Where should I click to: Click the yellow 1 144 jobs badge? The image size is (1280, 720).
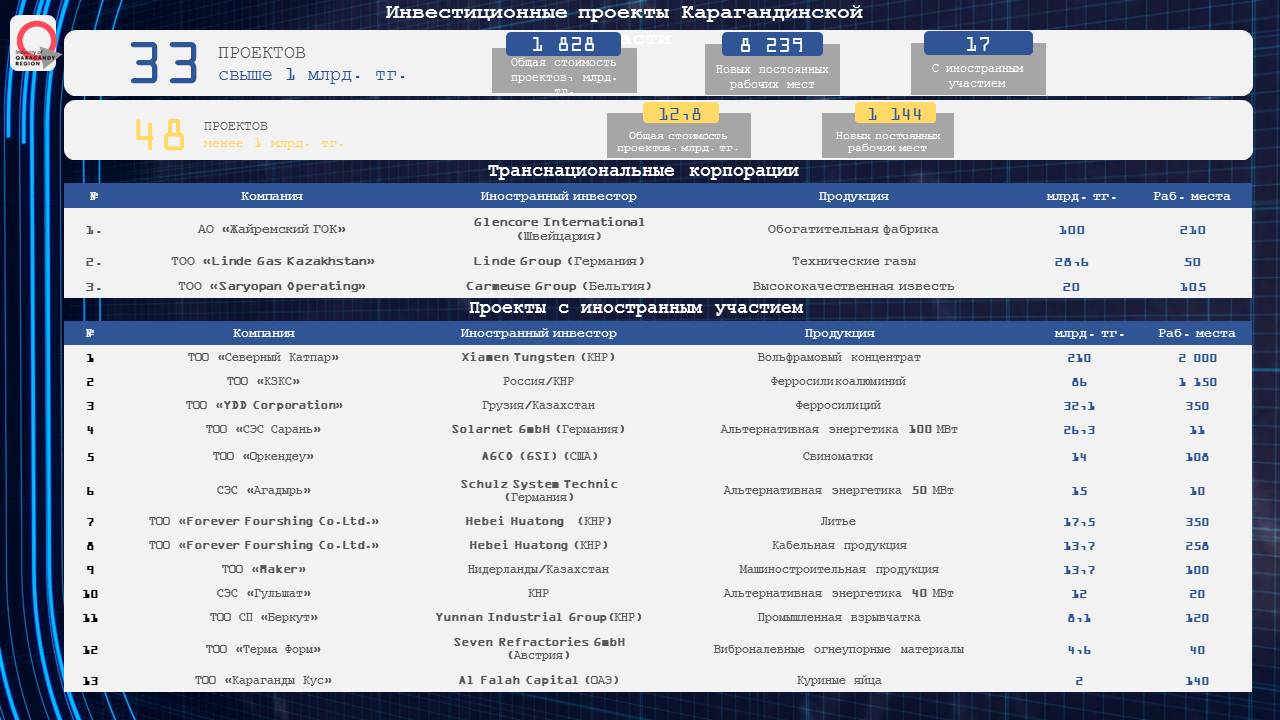[894, 113]
